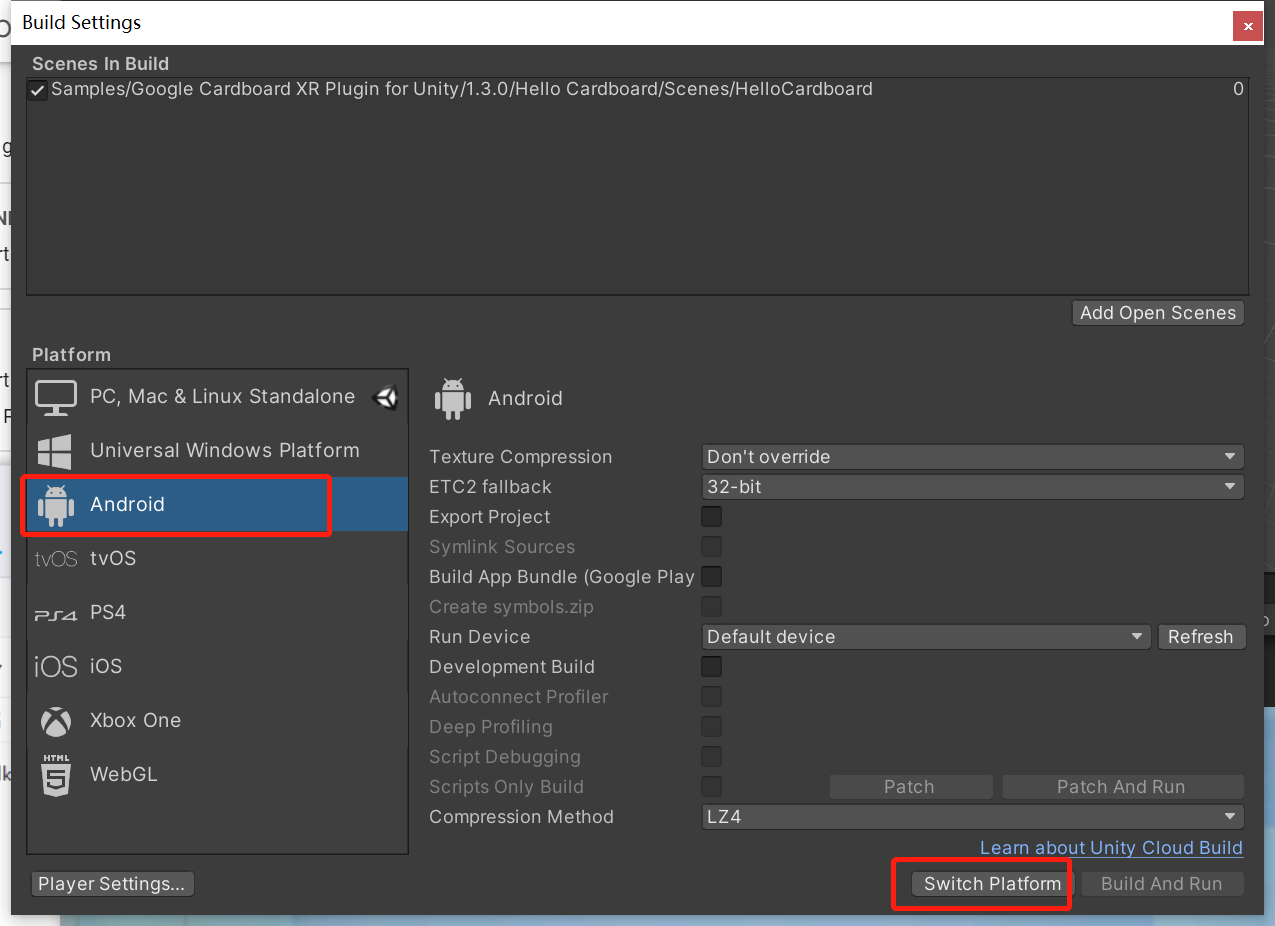Viewport: 1275px width, 926px height.
Task: Select the iOS platform icon
Action: [55, 666]
